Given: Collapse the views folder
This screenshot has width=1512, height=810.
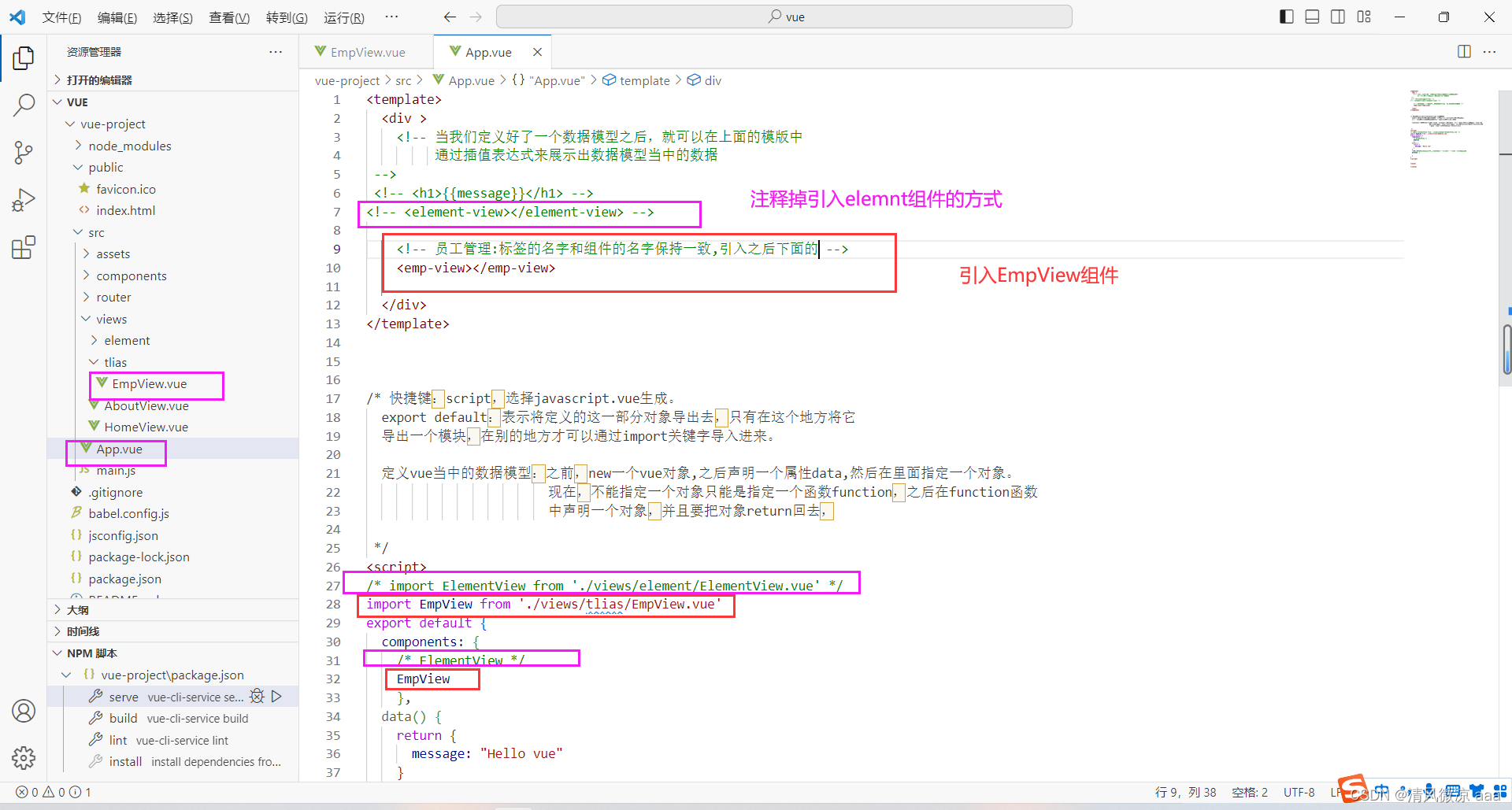Looking at the screenshot, I should pyautogui.click(x=173, y=319).
